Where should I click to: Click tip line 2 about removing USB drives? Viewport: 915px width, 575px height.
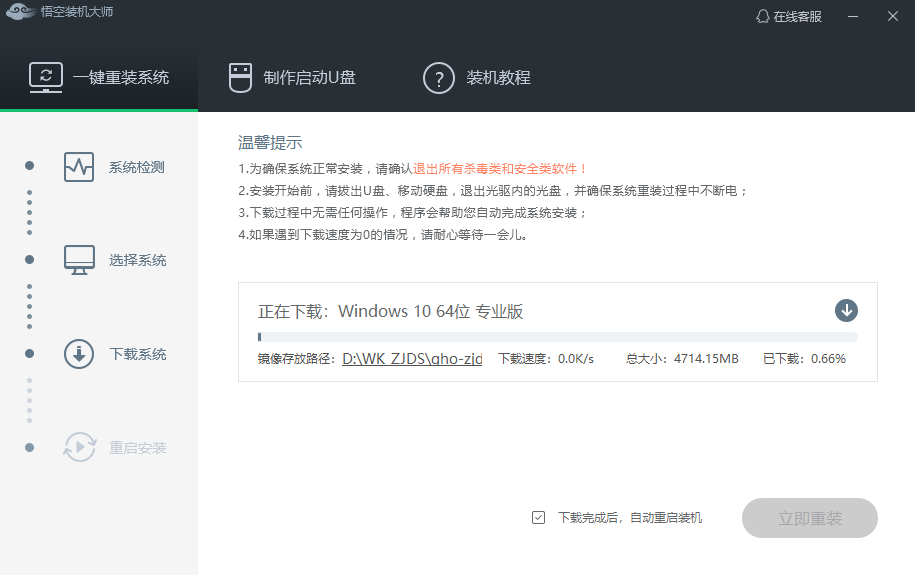(493, 191)
